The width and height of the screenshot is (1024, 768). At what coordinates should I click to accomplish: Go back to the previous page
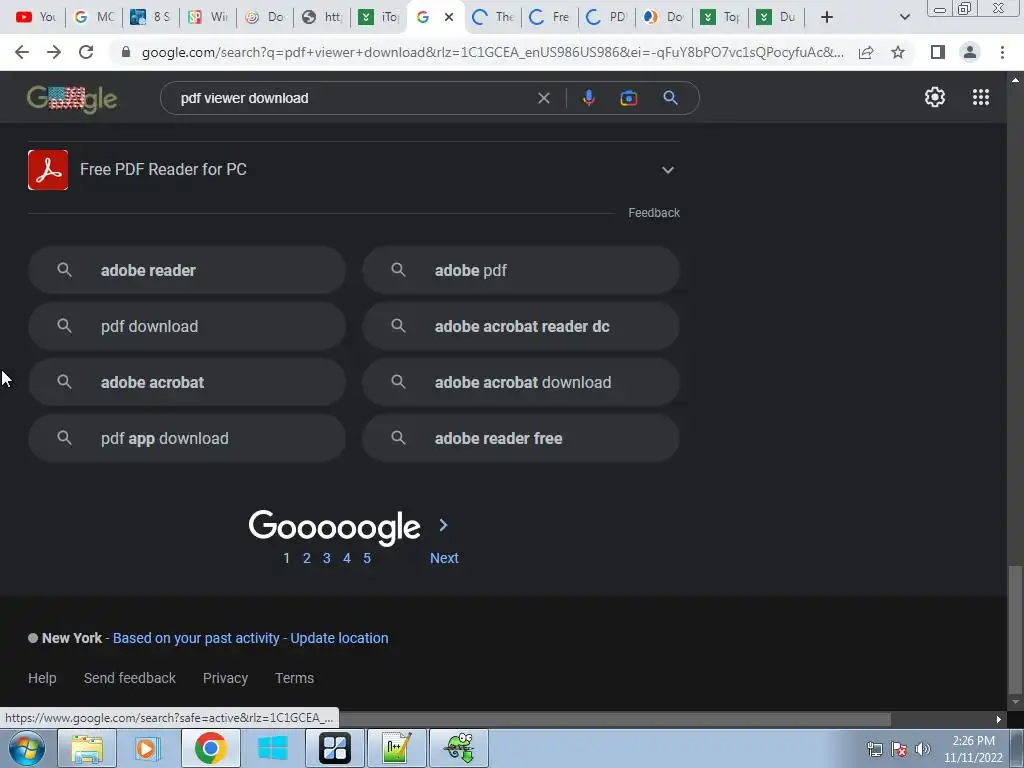point(22,52)
